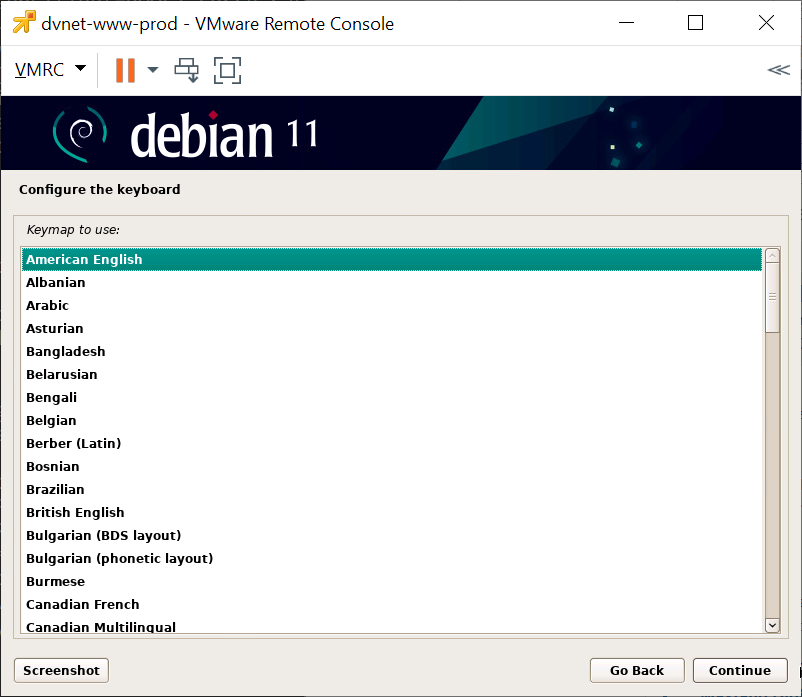Open the VMRC menu
Screen dimensions: 802x697
tap(50, 70)
